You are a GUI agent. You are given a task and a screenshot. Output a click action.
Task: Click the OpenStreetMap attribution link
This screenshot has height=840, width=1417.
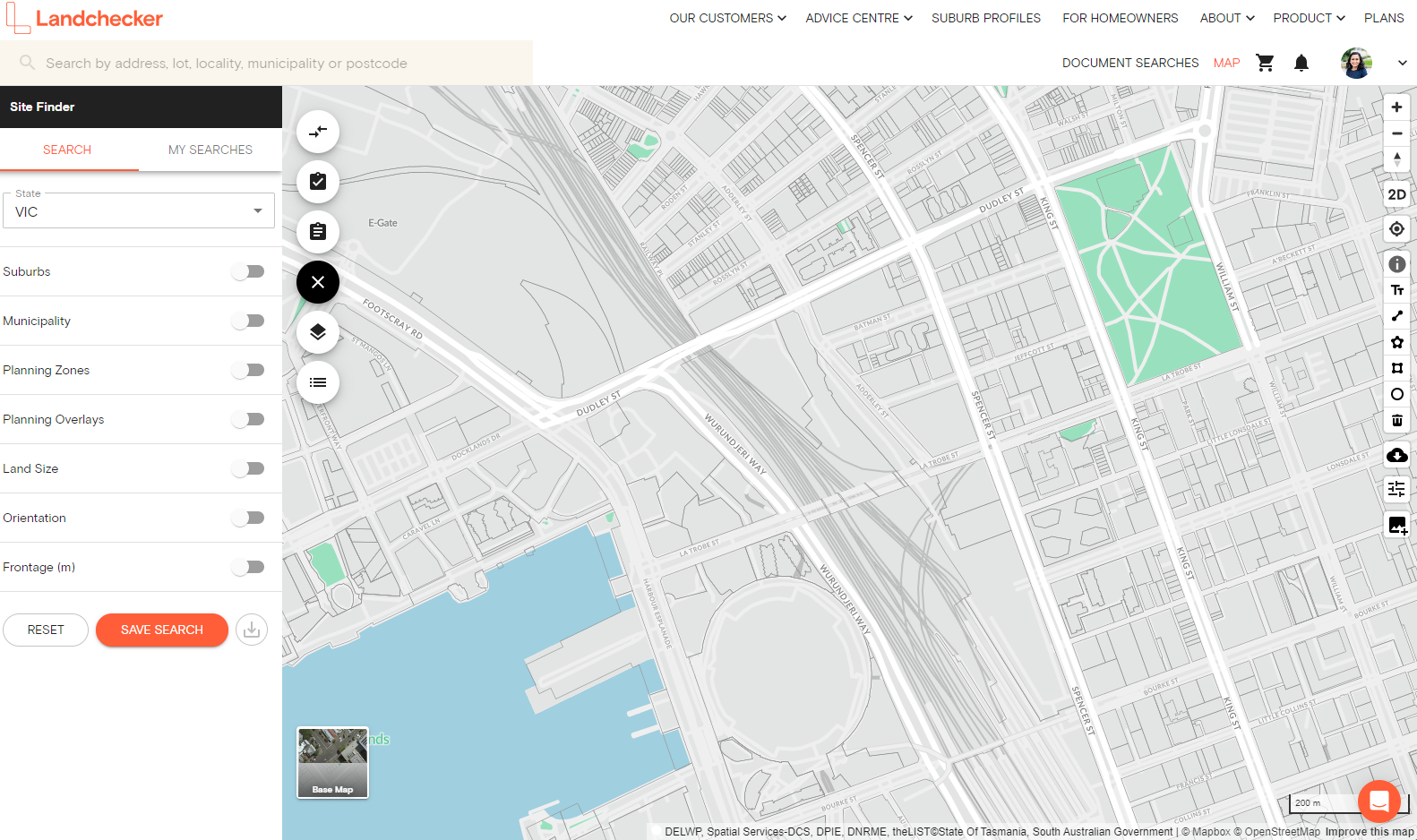click(1276, 832)
